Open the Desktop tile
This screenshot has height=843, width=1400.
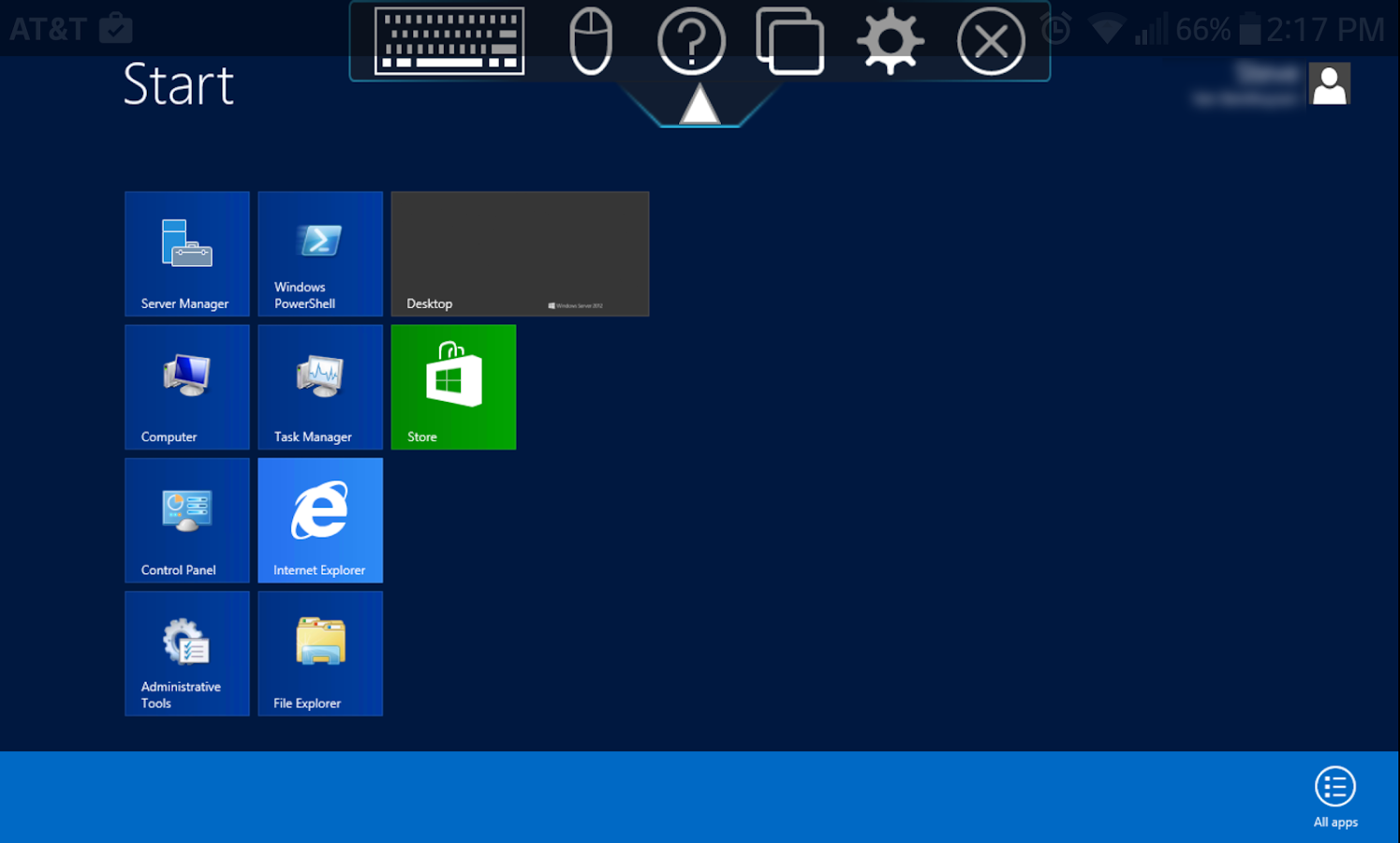click(x=520, y=254)
